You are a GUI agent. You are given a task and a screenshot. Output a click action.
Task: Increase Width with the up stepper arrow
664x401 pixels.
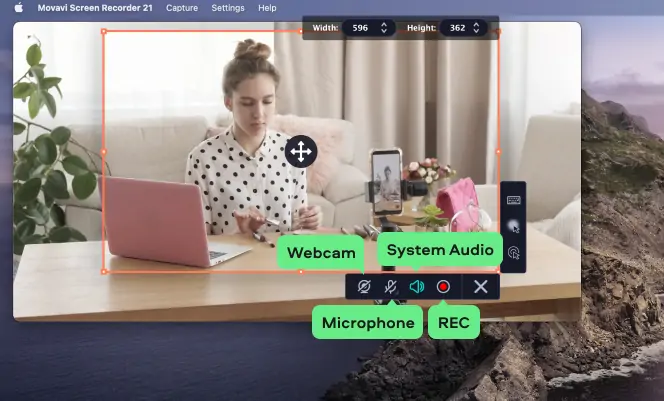[x=384, y=25]
